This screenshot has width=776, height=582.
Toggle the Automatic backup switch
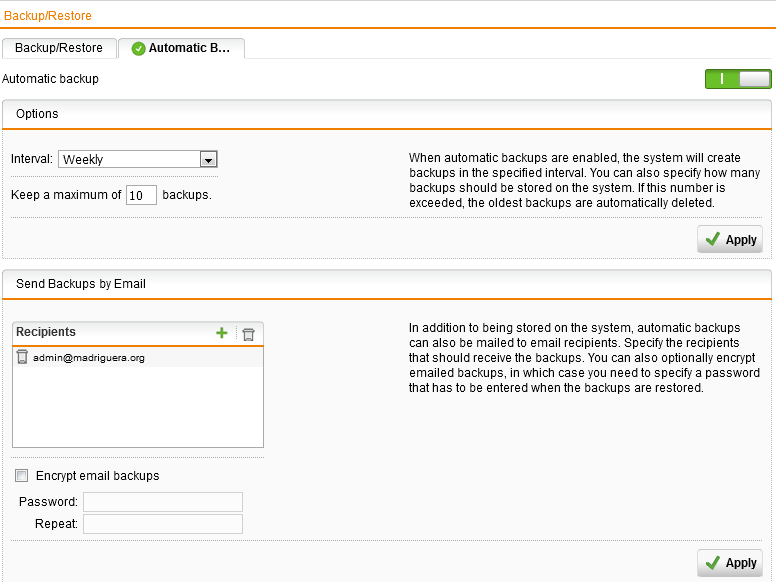(738, 79)
